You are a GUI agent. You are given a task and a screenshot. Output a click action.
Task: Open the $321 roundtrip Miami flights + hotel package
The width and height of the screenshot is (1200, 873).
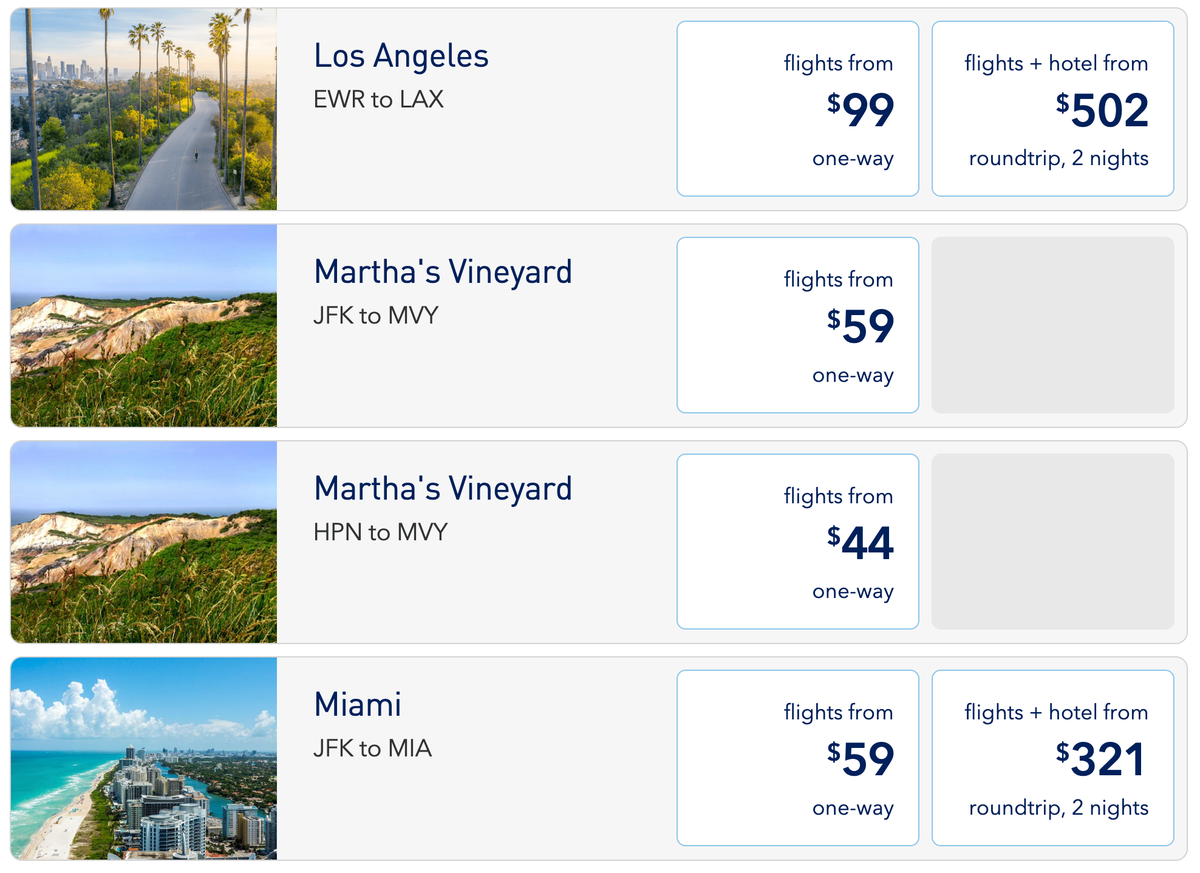point(1052,757)
